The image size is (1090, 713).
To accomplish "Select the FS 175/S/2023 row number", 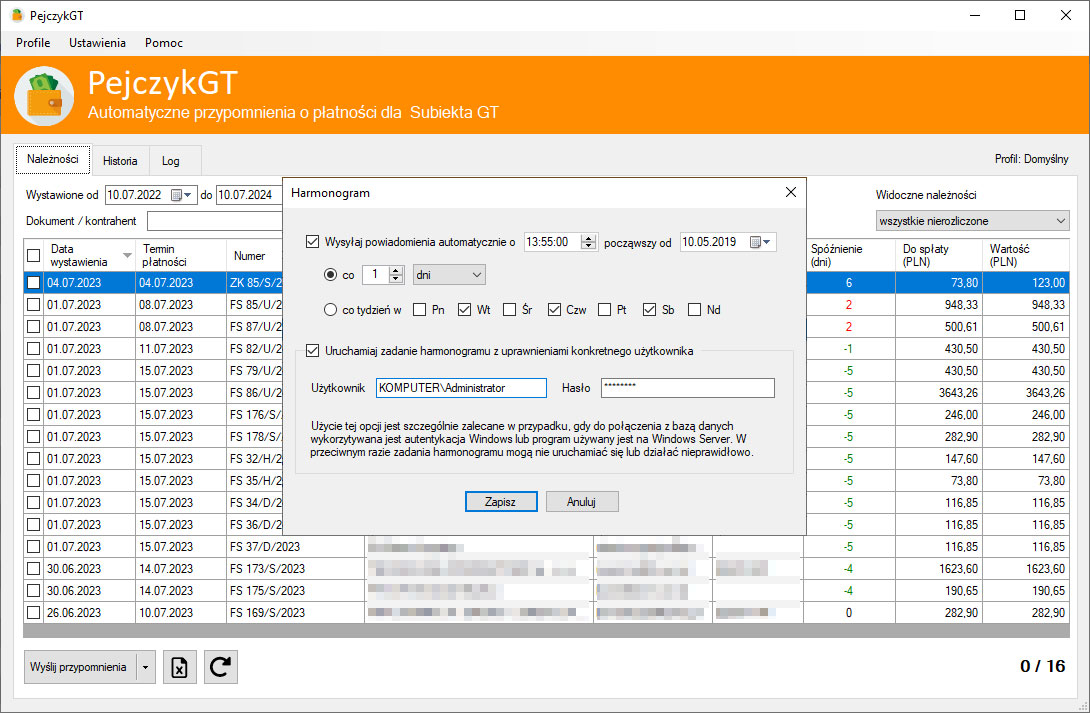I will (x=295, y=591).
